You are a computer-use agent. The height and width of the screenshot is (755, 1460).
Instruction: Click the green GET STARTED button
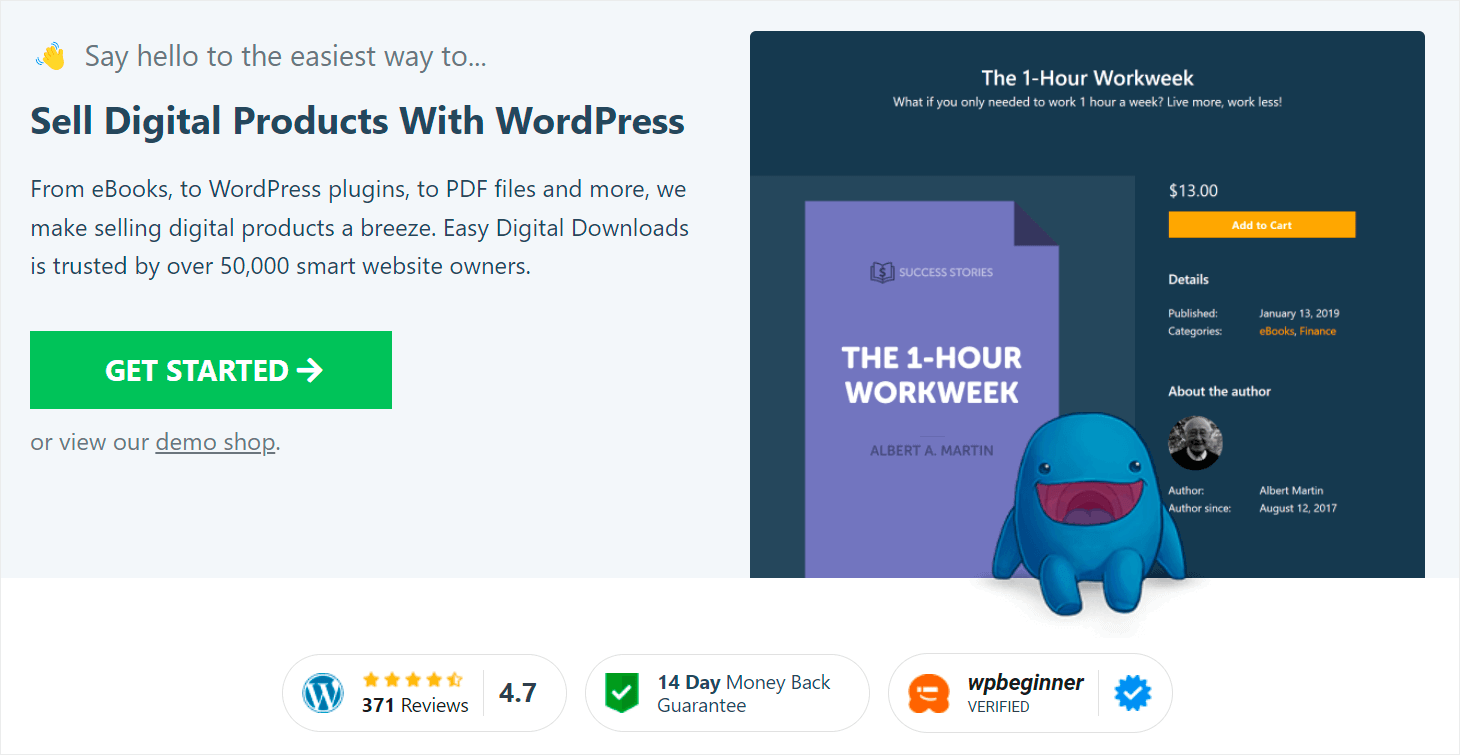click(x=211, y=370)
